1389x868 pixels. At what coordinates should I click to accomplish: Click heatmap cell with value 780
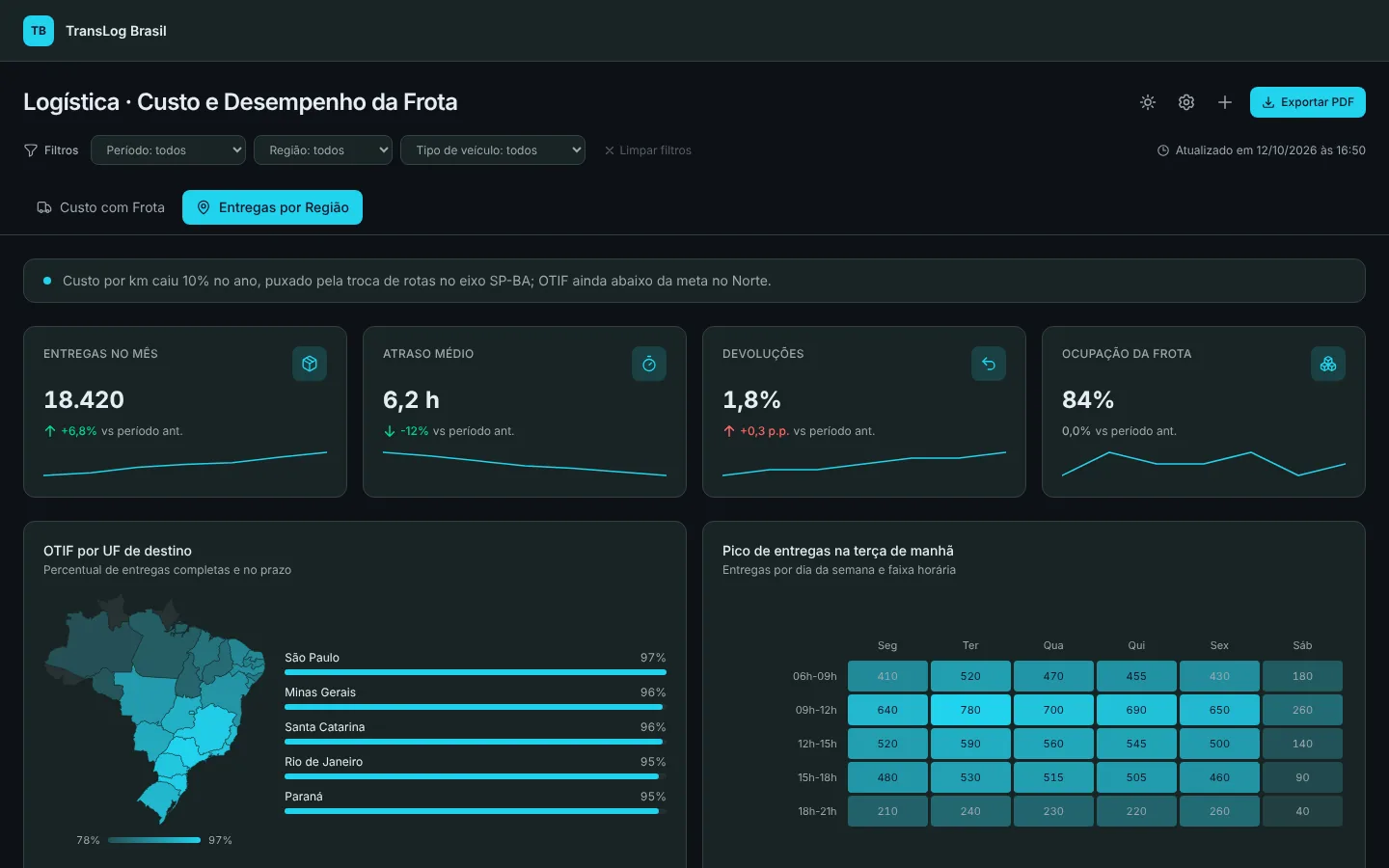pos(970,710)
